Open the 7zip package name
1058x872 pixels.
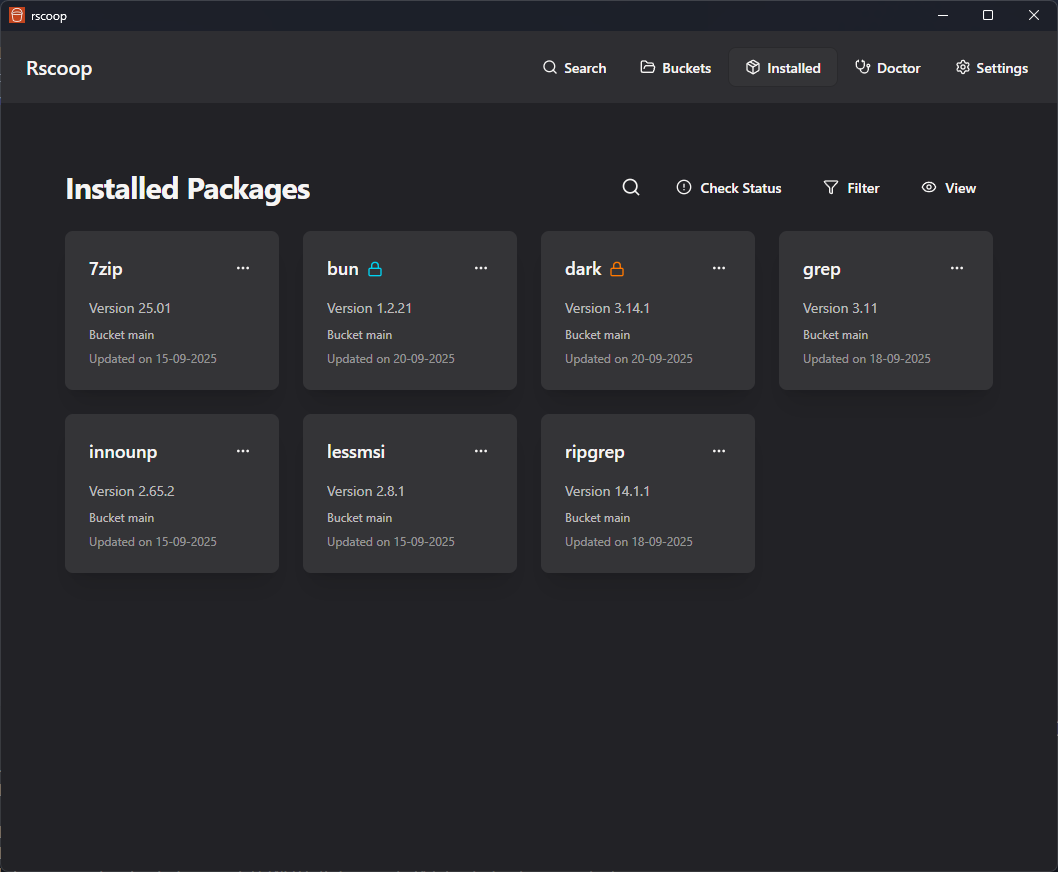(x=106, y=269)
